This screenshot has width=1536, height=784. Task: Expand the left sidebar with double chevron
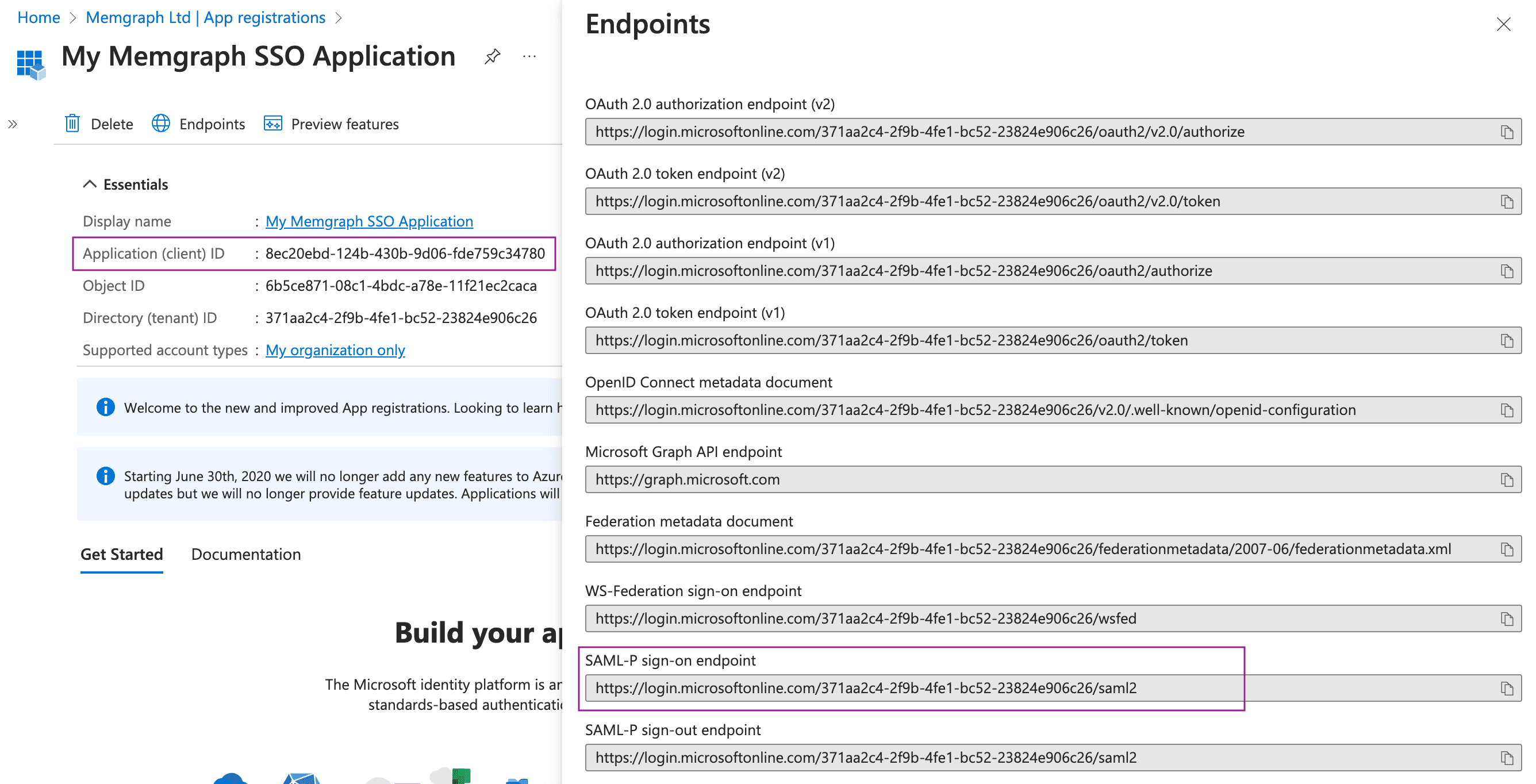(13, 124)
